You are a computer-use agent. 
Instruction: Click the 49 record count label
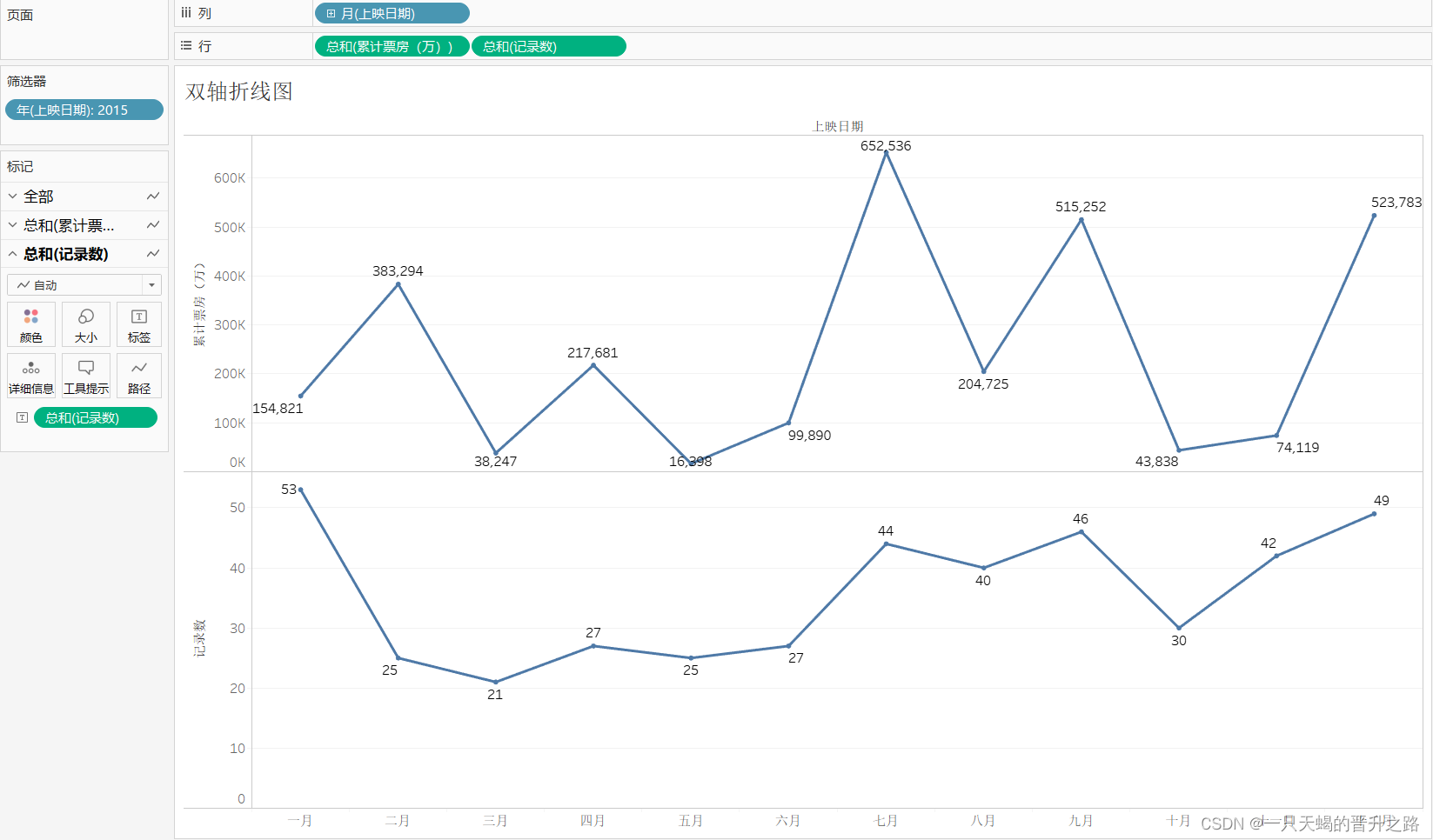coord(1382,500)
